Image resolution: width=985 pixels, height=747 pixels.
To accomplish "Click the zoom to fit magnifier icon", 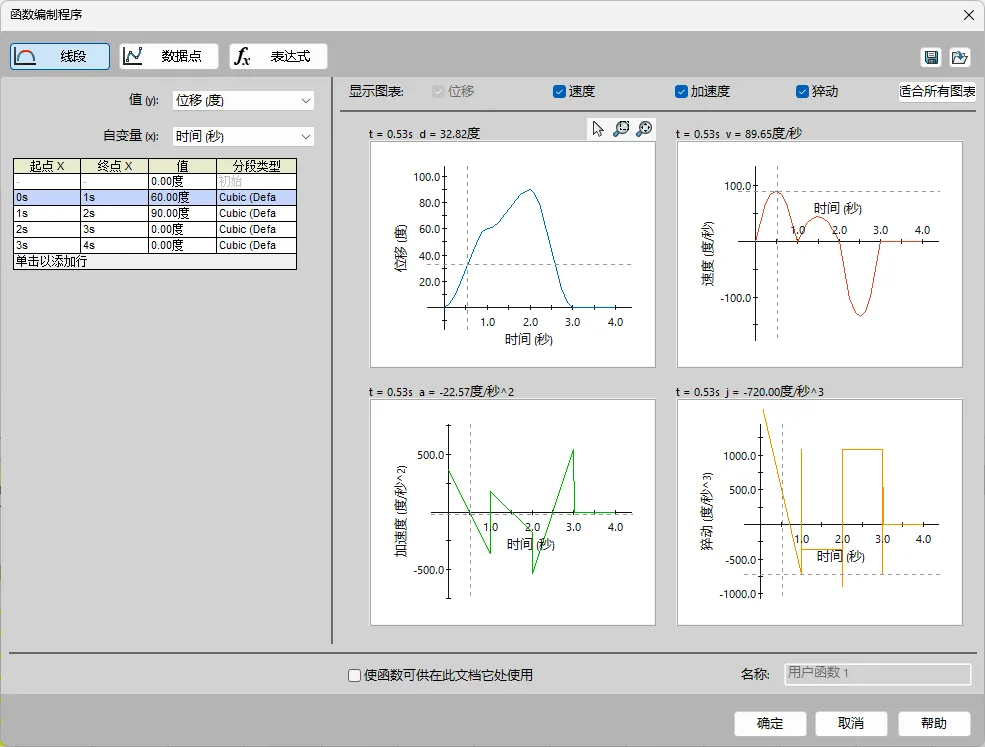I will click(x=644, y=129).
